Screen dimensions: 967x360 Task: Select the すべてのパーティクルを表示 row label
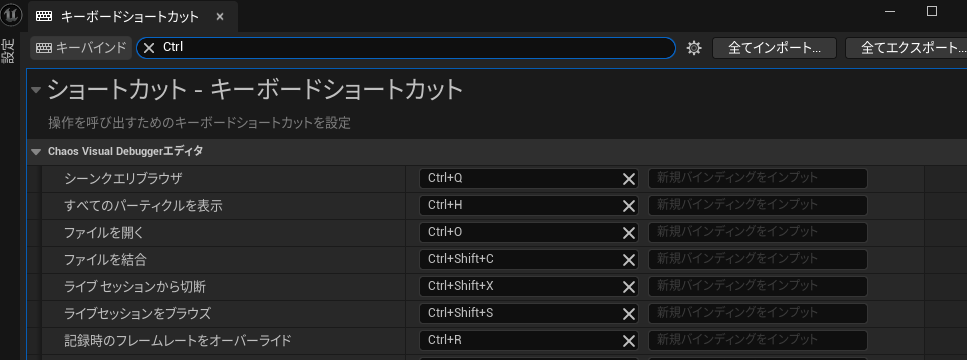pos(143,206)
